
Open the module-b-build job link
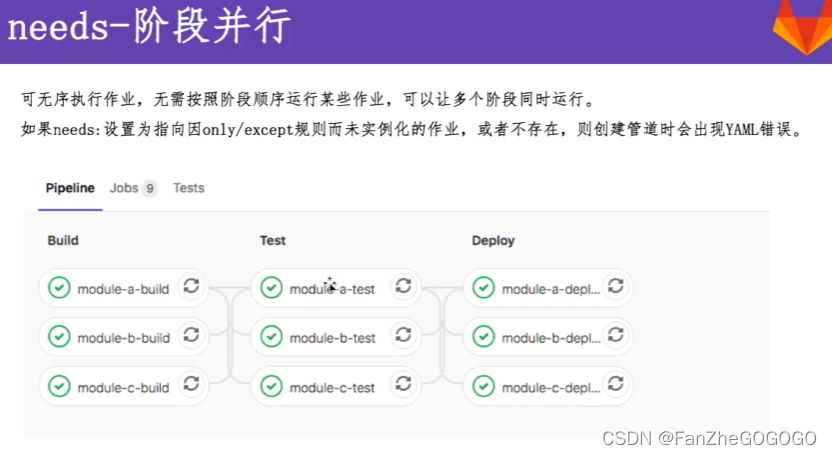tap(124, 338)
